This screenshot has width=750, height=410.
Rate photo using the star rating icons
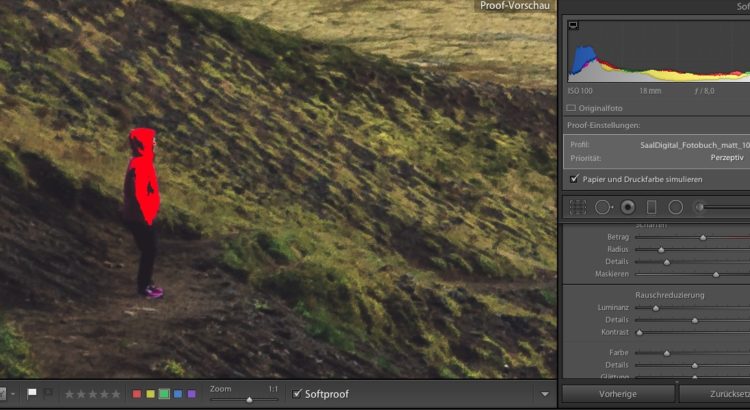coord(90,394)
